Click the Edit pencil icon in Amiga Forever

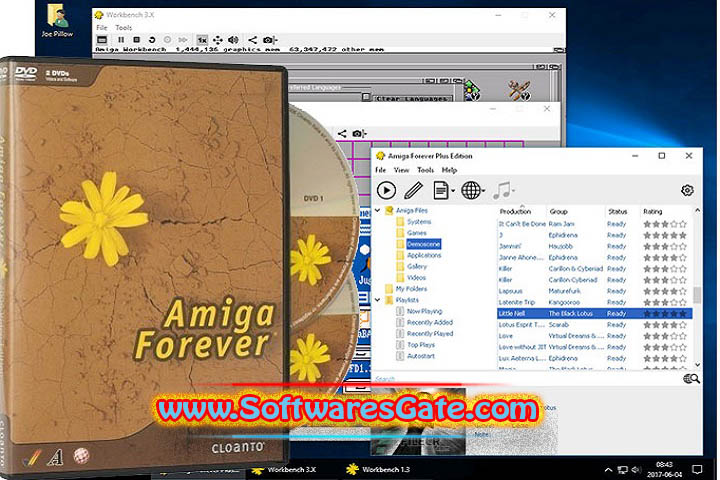click(x=414, y=190)
